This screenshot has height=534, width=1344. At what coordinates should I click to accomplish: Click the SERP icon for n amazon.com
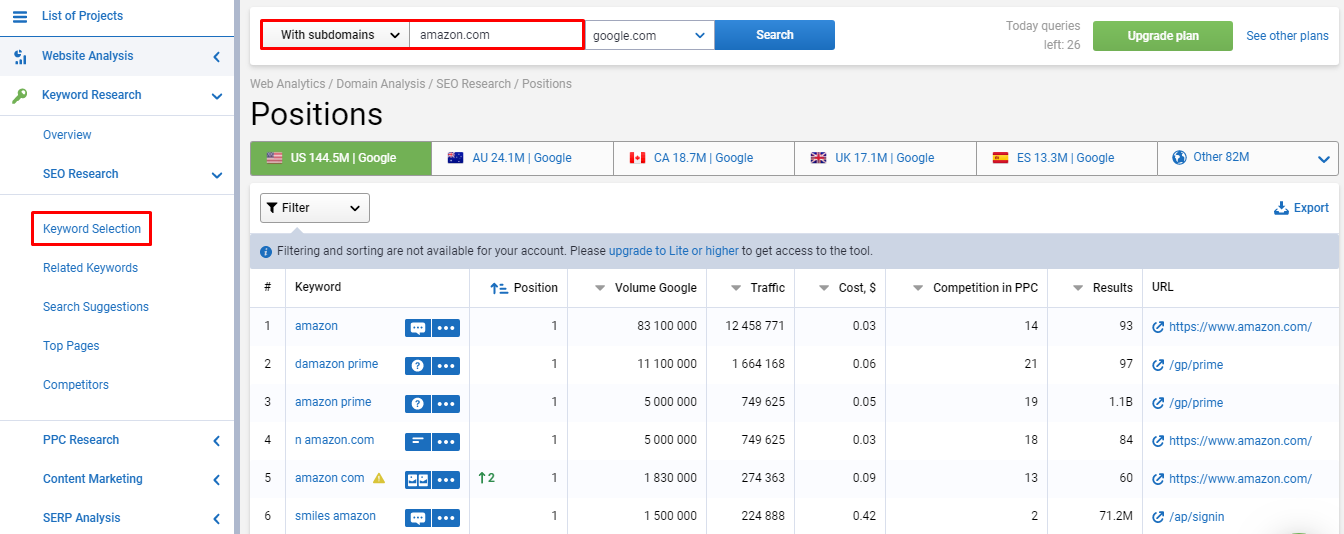point(417,442)
